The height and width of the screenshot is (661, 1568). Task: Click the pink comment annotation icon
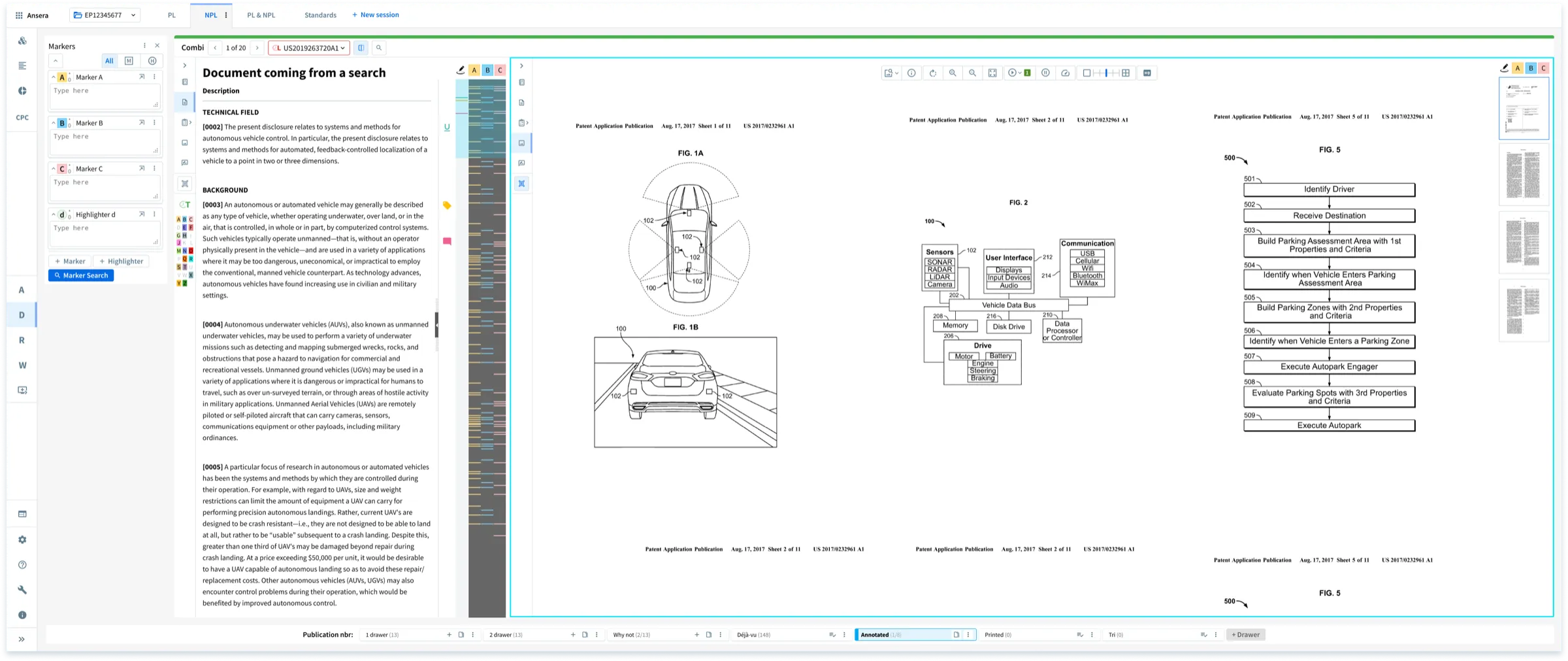tap(447, 241)
